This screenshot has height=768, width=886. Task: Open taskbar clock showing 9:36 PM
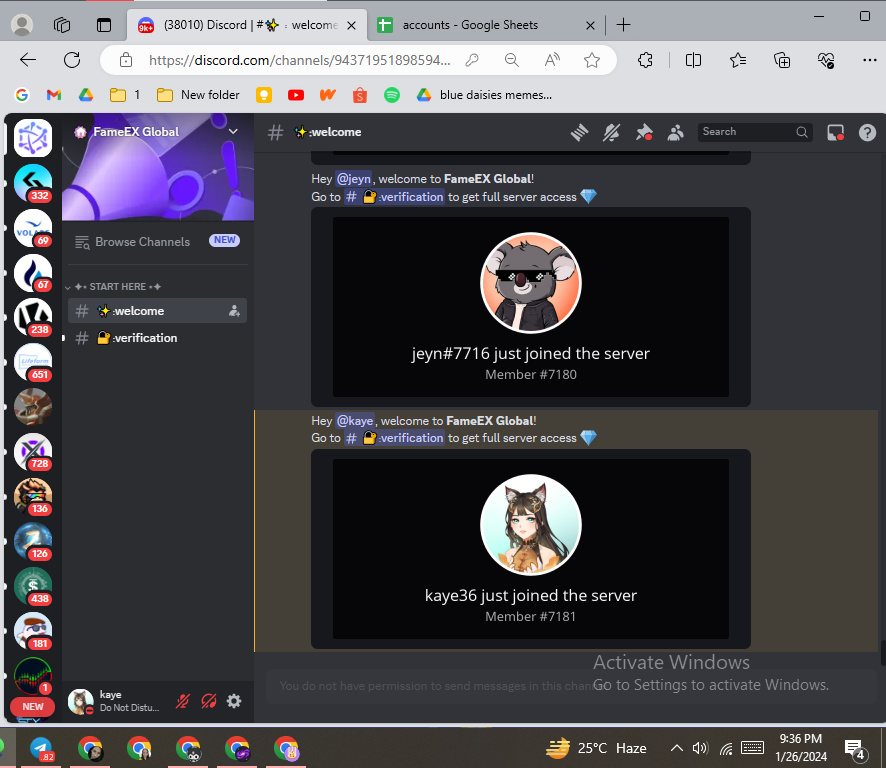pos(801,748)
